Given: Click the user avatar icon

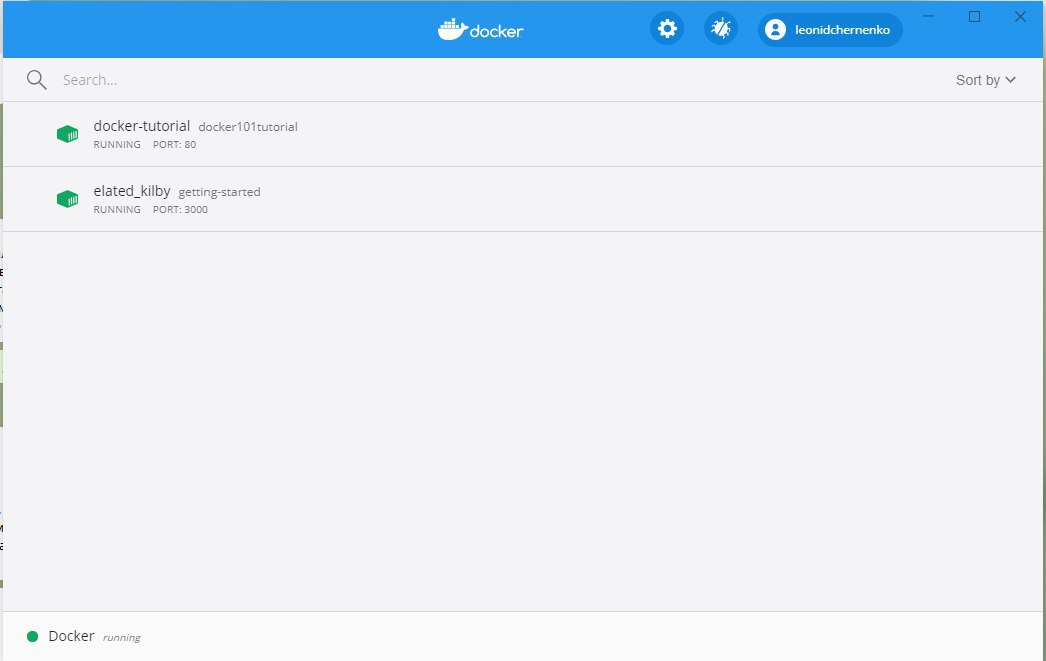Looking at the screenshot, I should 775,29.
